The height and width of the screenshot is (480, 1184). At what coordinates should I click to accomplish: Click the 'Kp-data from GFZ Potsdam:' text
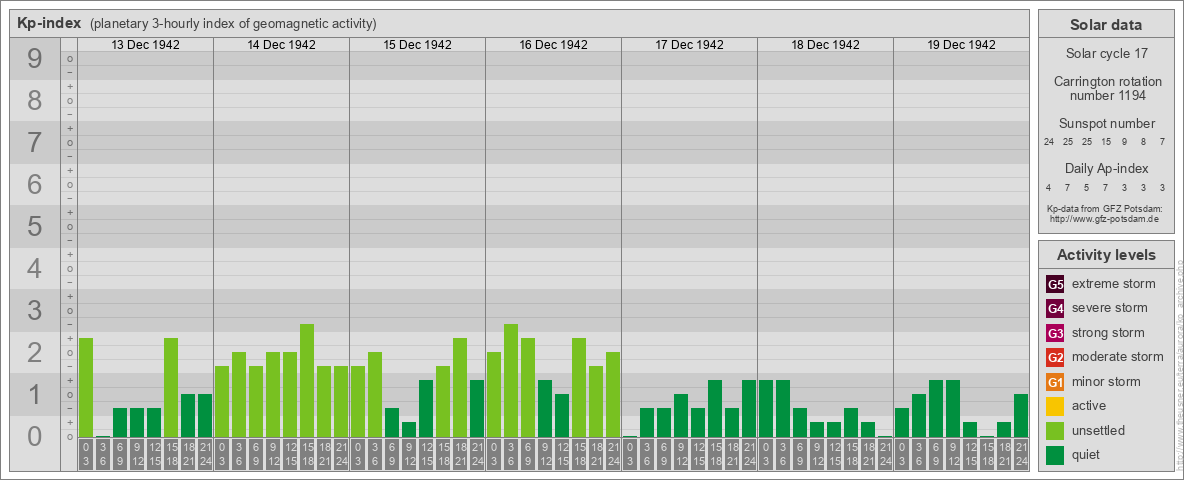[x=1104, y=208]
